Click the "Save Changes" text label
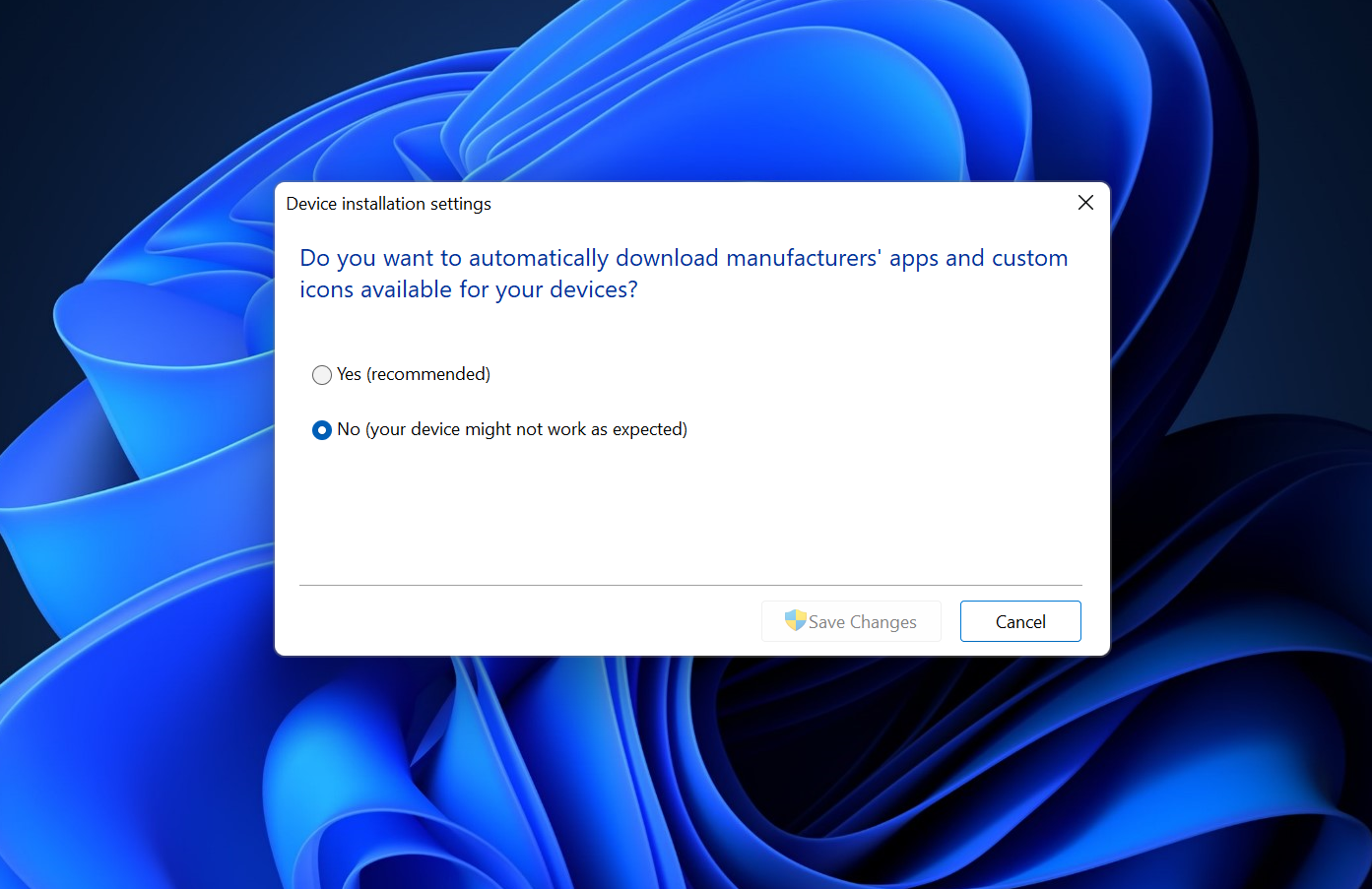The image size is (1372, 889). (862, 622)
